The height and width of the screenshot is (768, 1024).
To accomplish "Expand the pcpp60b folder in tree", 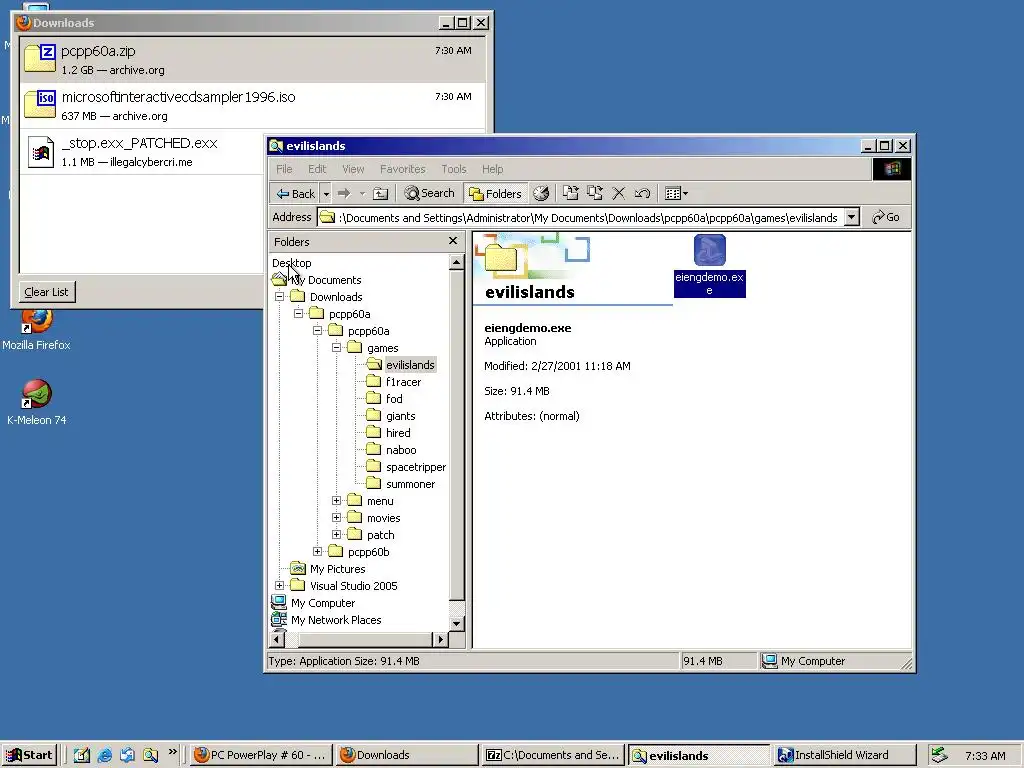I will click(317, 551).
